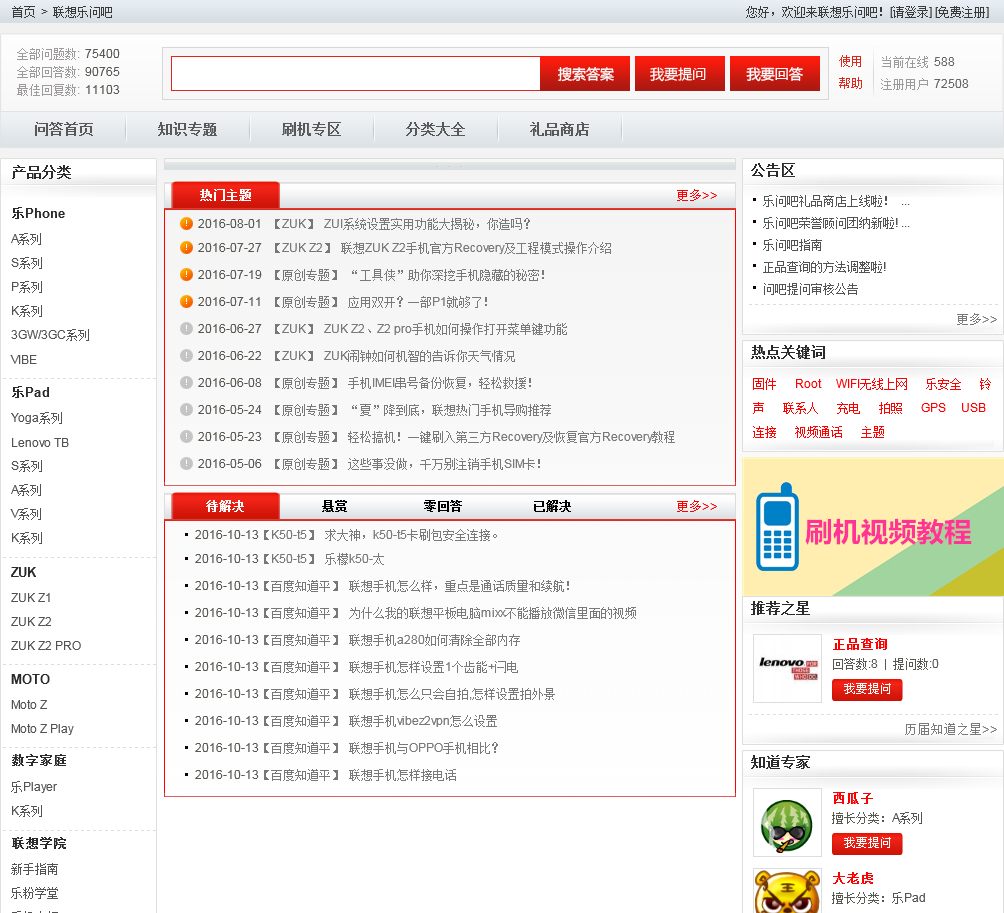The width and height of the screenshot is (1004, 913).
Task: Open the 乐Phone category heading
Action: click(x=38, y=213)
